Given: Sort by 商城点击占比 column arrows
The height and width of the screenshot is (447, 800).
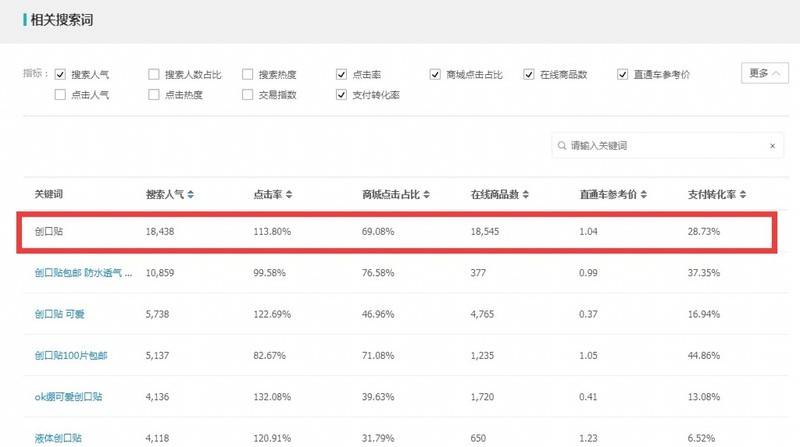Looking at the screenshot, I should pyautogui.click(x=427, y=194).
